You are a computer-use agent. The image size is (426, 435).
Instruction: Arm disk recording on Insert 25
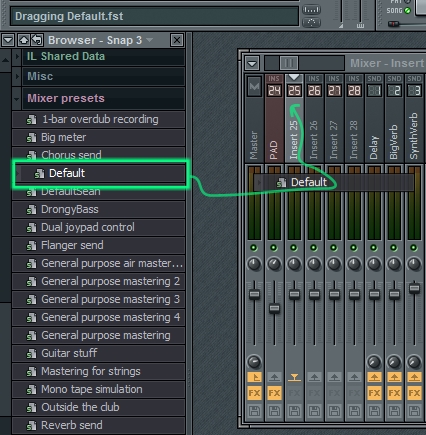[x=294, y=410]
